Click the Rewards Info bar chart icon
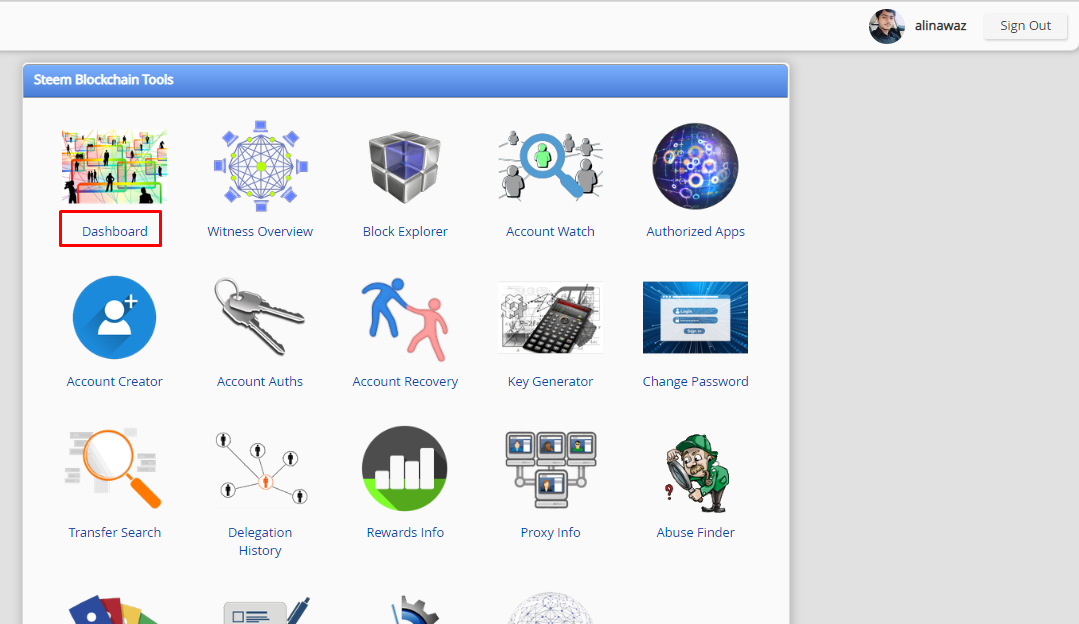Viewport: 1079px width, 624px height. point(405,468)
